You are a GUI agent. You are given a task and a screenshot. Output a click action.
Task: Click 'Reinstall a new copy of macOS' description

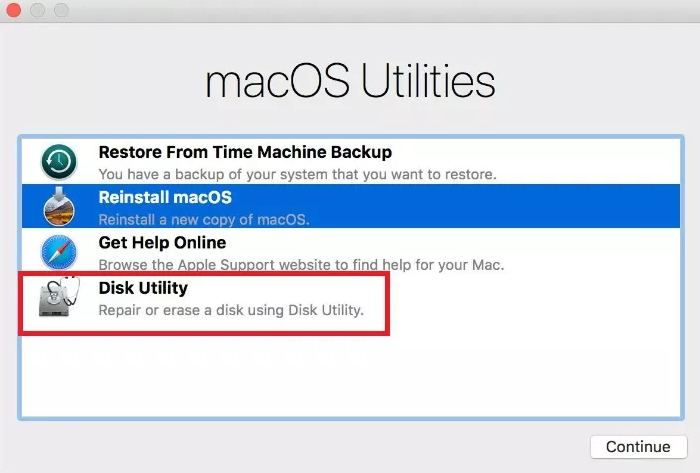click(204, 220)
